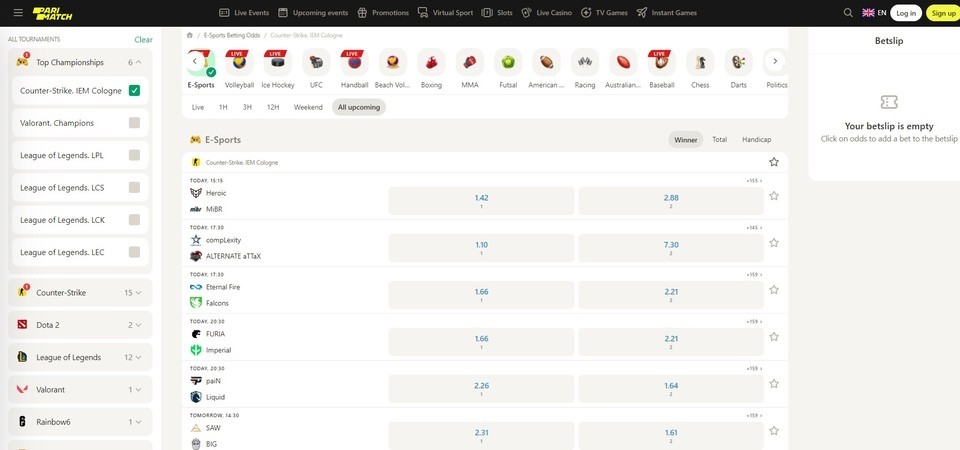The width and height of the screenshot is (960, 450).
Task: Open Slots in top navigation
Action: click(x=497, y=12)
